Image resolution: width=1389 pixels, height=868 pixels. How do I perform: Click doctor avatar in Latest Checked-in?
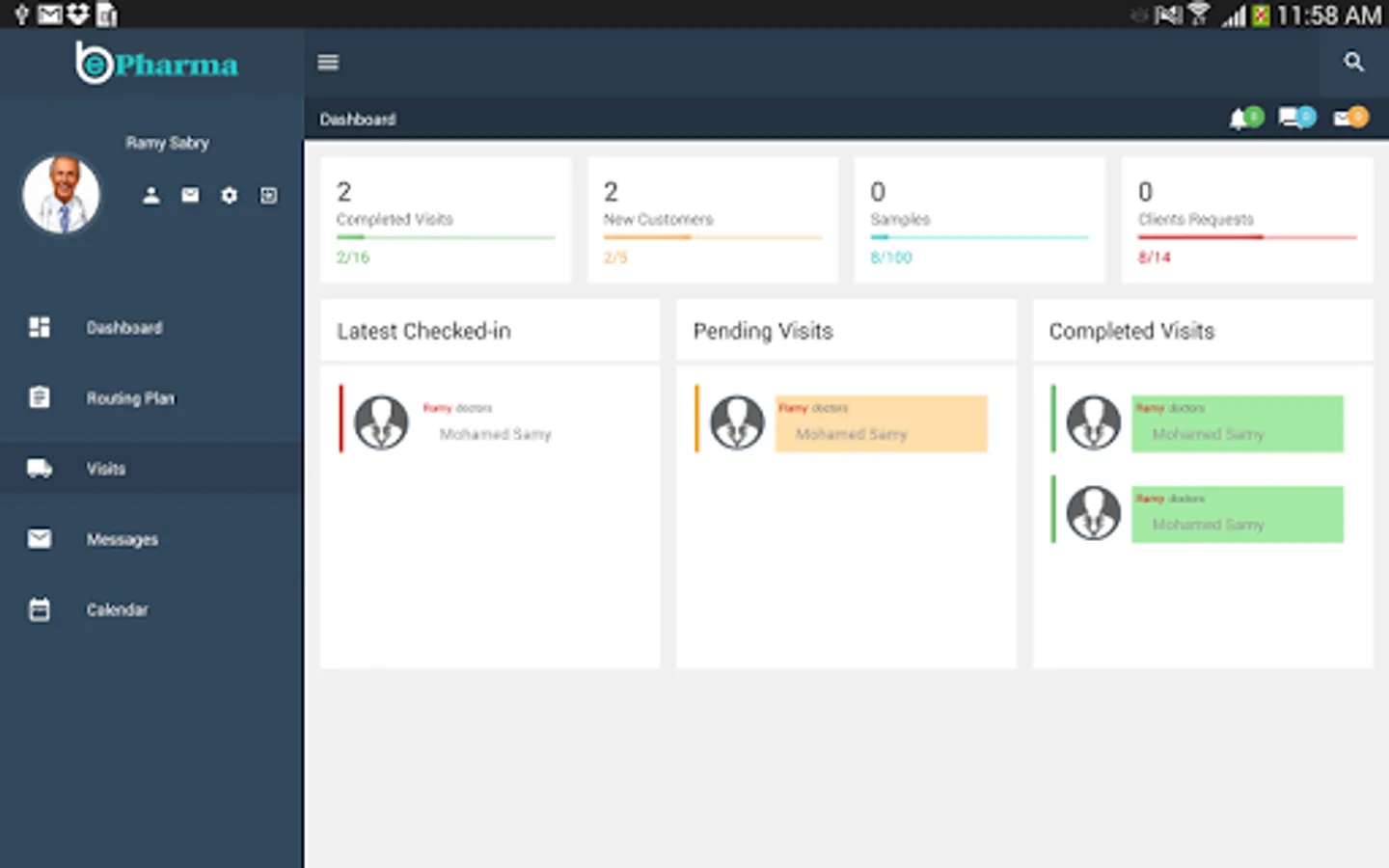[381, 422]
